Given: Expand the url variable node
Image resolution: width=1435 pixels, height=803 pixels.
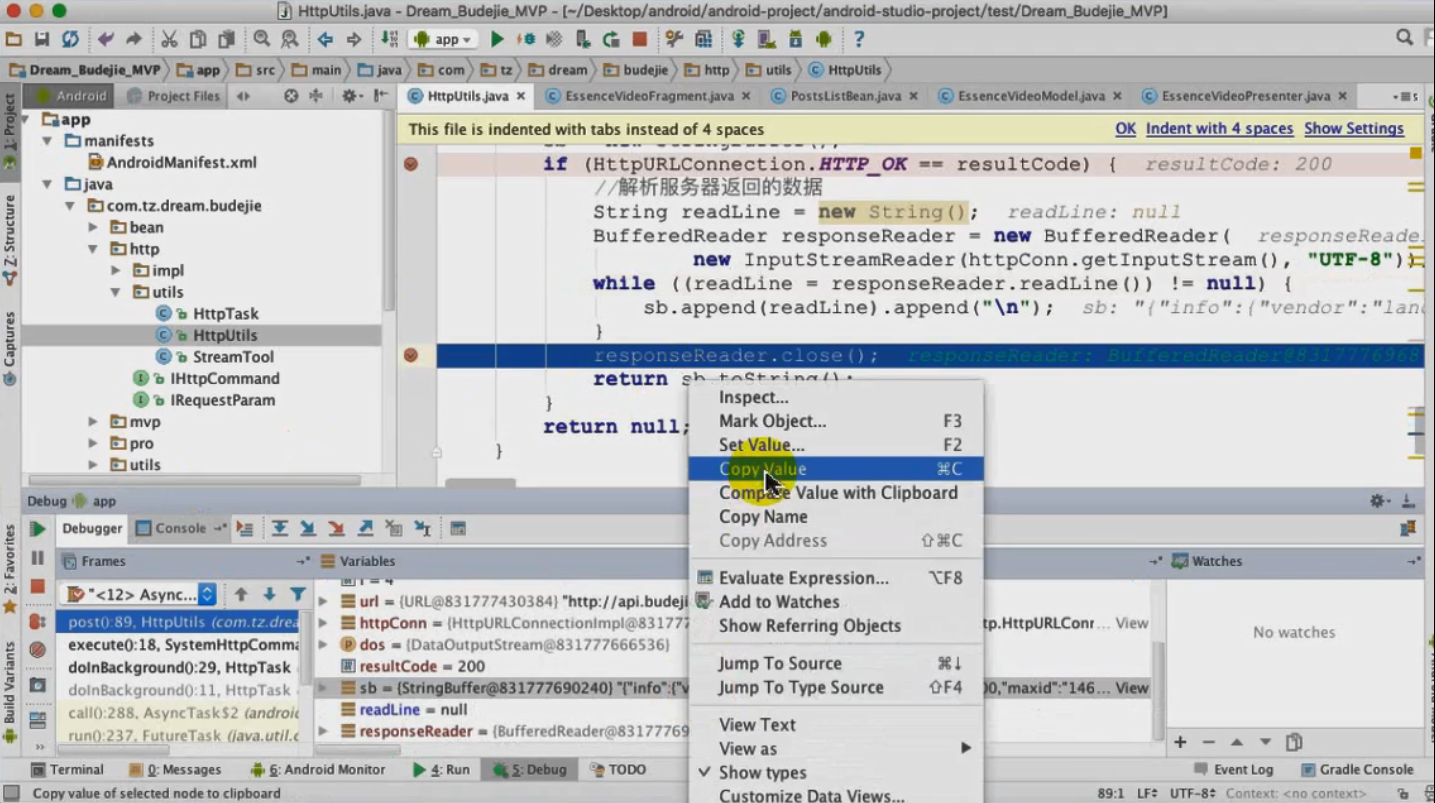Looking at the screenshot, I should pyautogui.click(x=323, y=602).
